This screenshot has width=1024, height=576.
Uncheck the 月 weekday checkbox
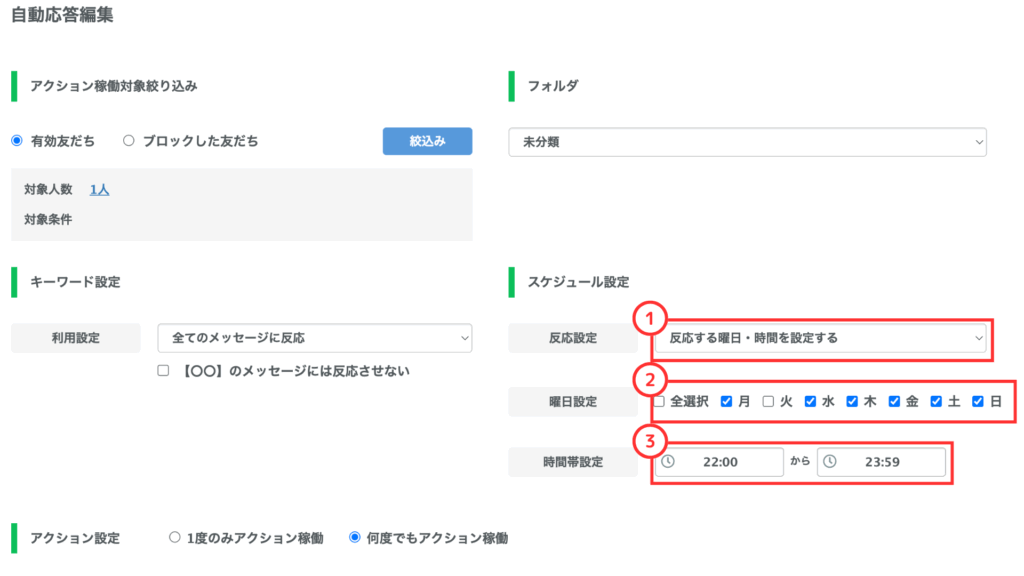726,401
